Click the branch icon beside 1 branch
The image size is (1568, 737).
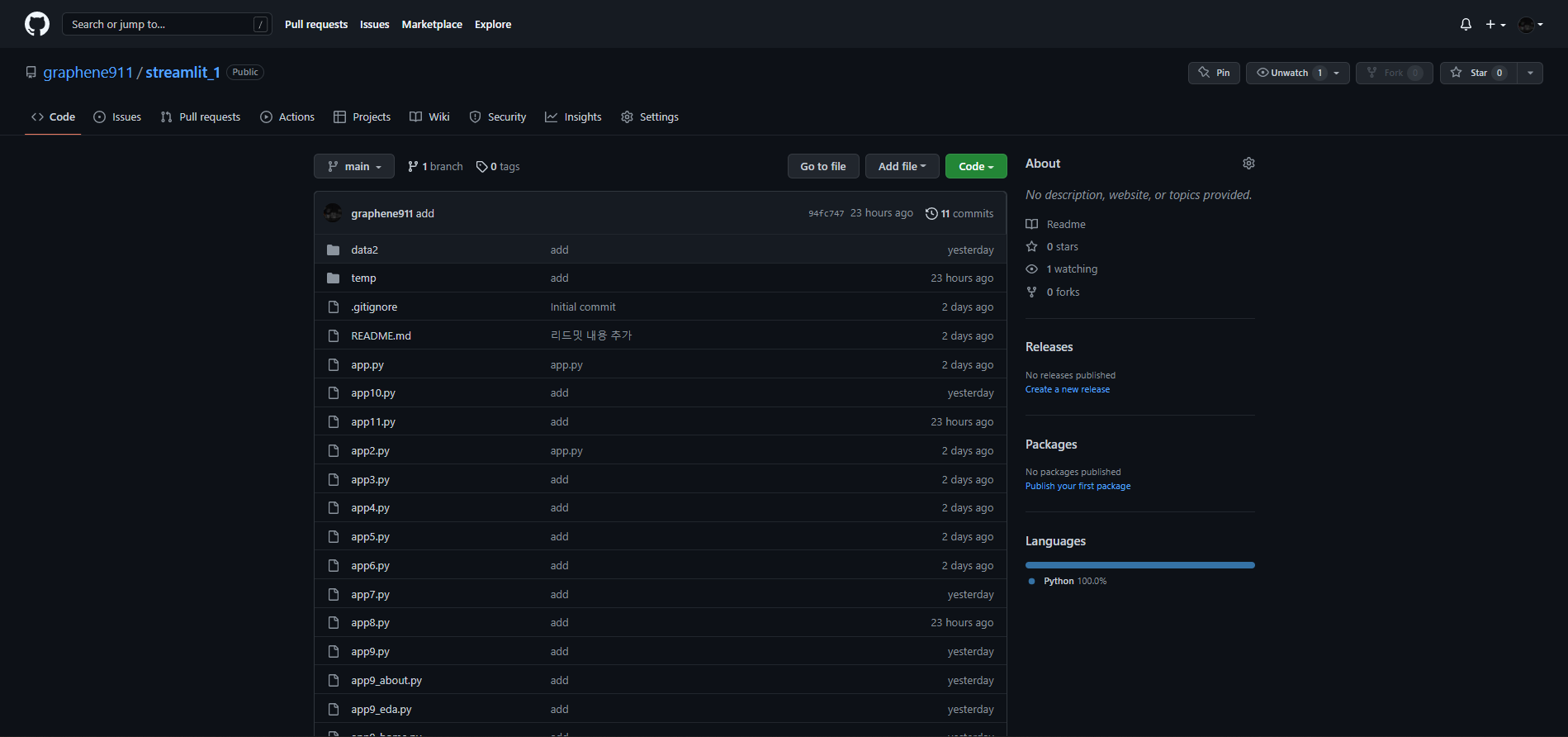413,167
